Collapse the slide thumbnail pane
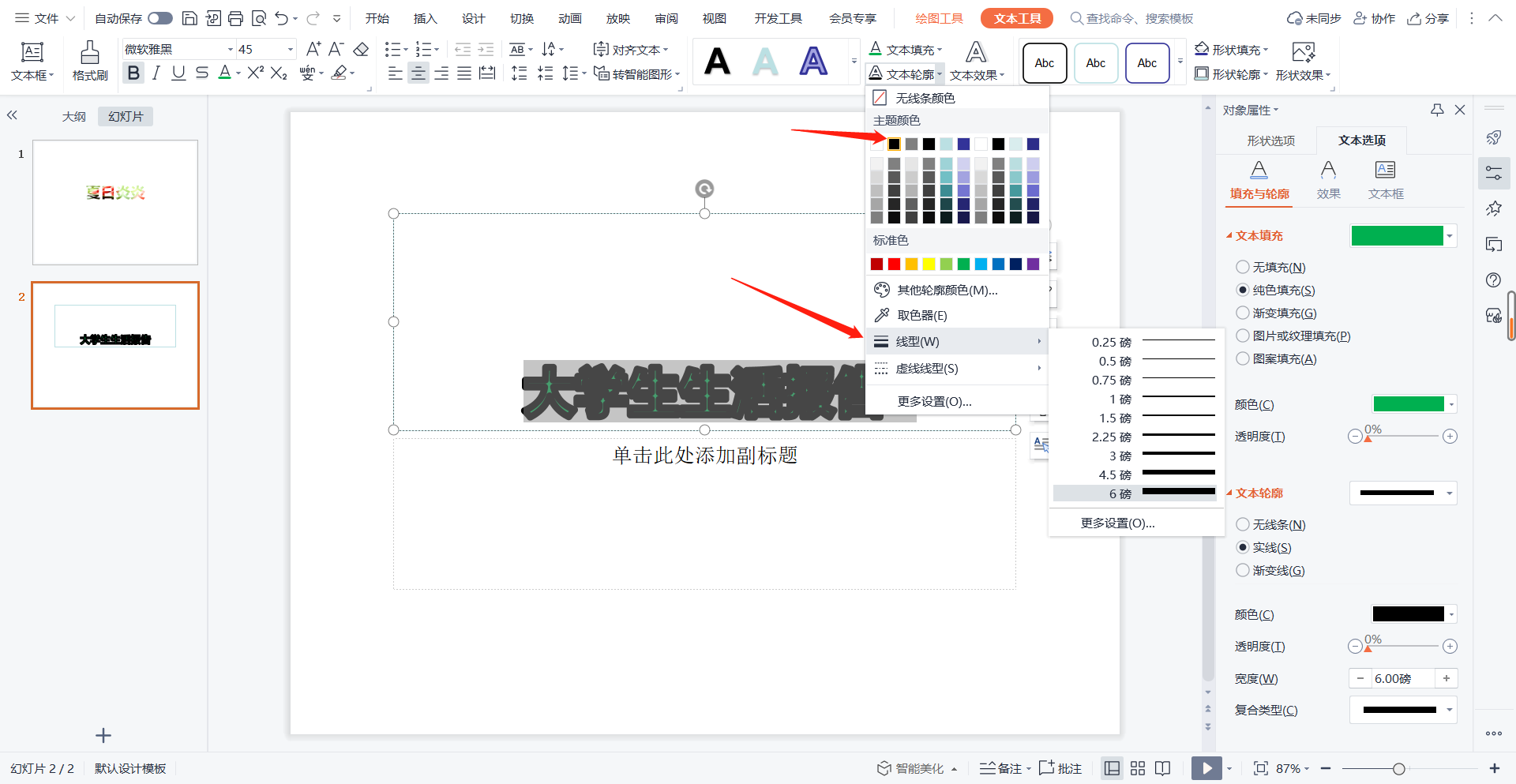 tap(12, 115)
